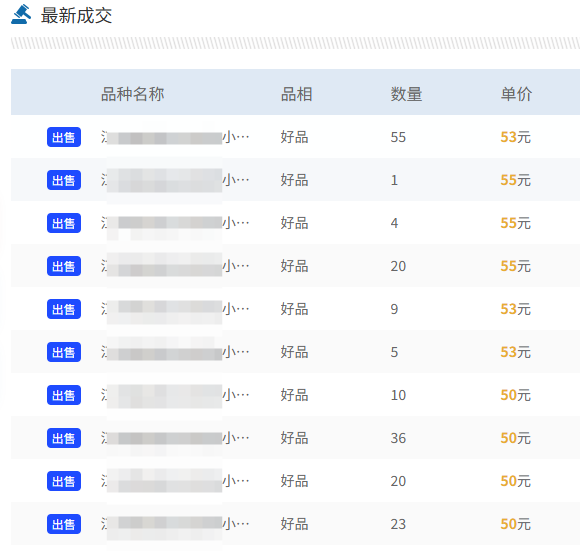Click the 53元 price in first row
The width and height of the screenshot is (580, 551).
pos(515,137)
